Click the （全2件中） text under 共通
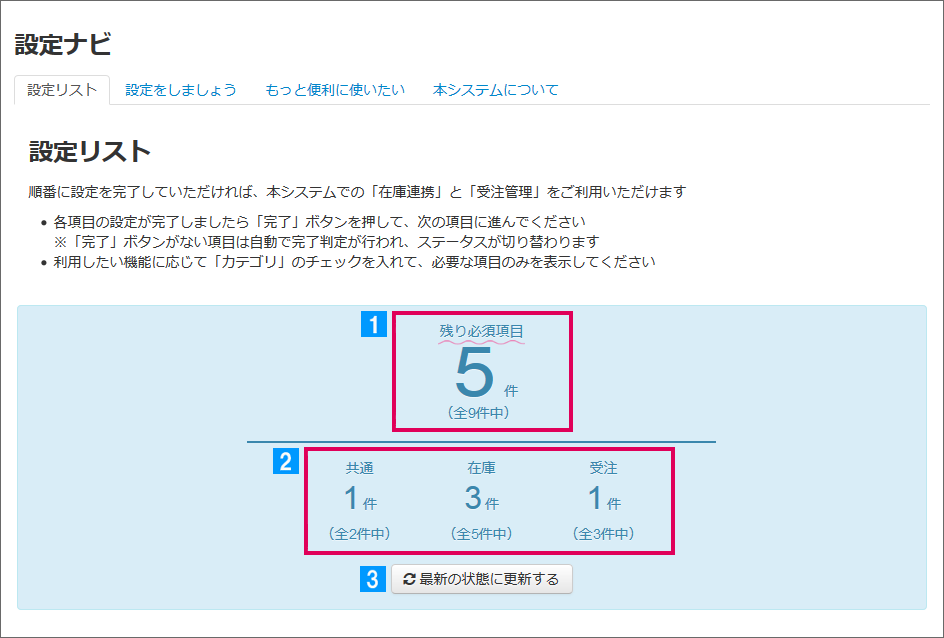944x638 pixels. pyautogui.click(x=359, y=534)
